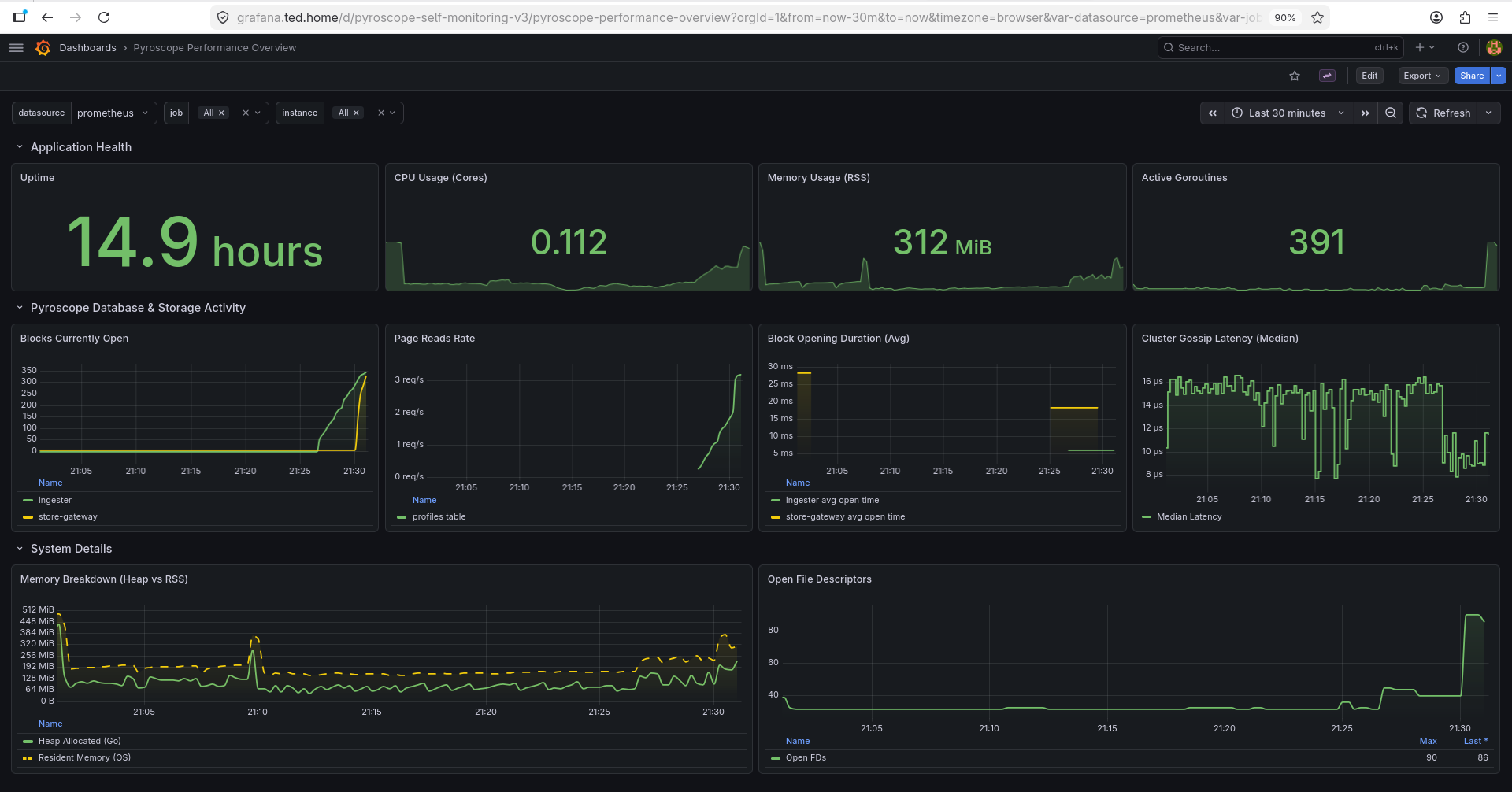This screenshot has height=792, width=1512.
Task: Click the Edit dashboard button
Action: [x=1369, y=76]
